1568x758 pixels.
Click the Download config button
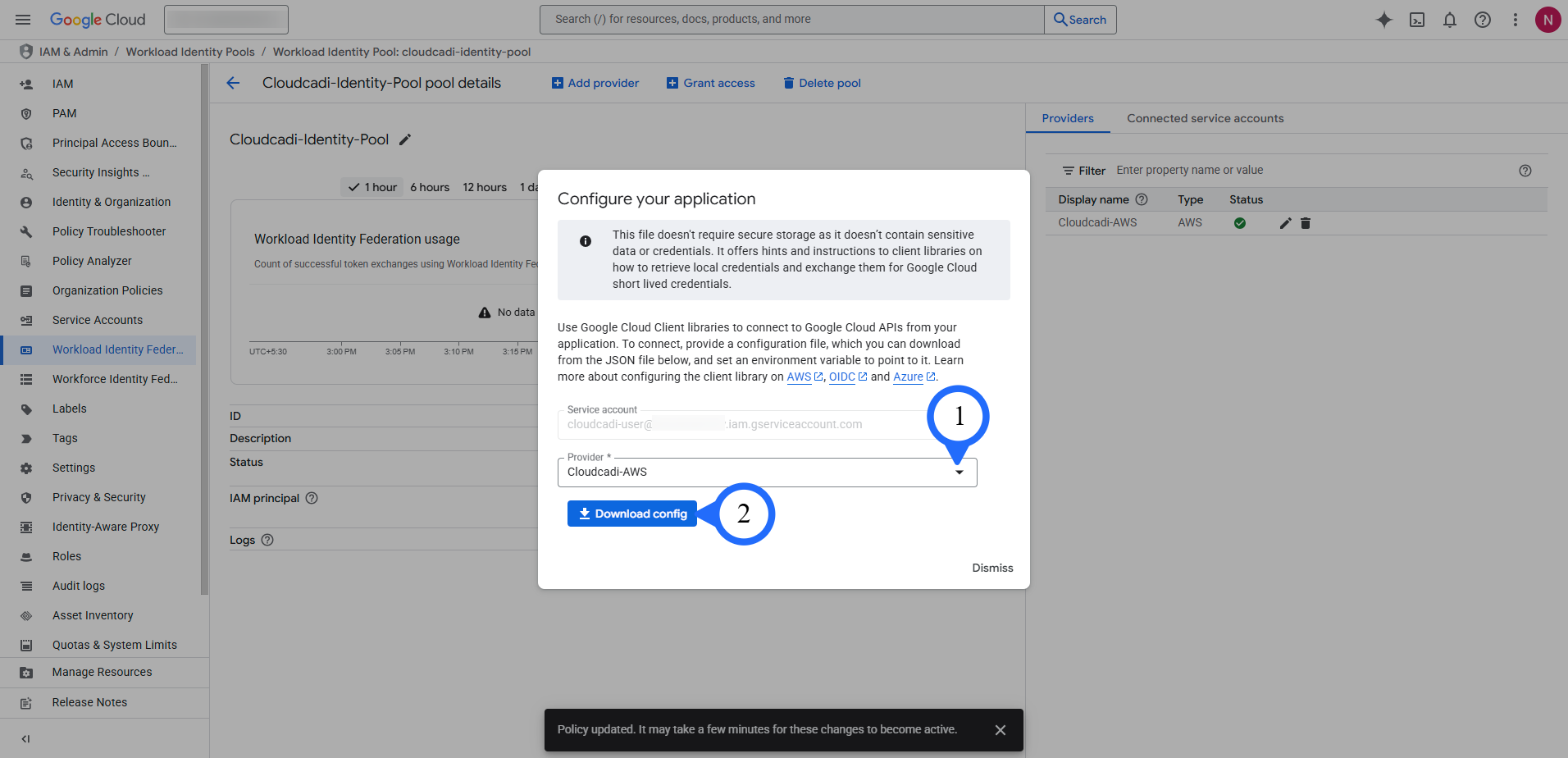coord(632,514)
